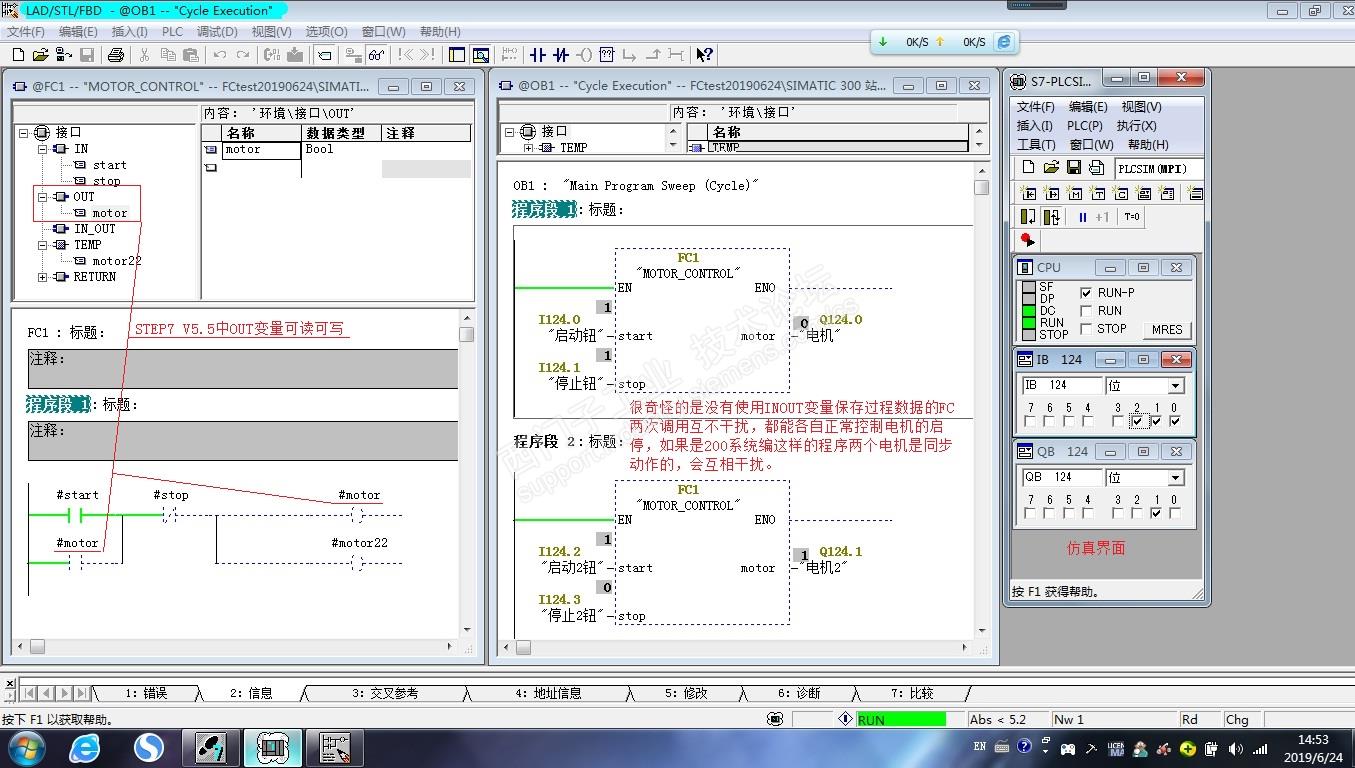
Task: Switch to the 3: 交叉参考 tab
Action: (x=385, y=693)
